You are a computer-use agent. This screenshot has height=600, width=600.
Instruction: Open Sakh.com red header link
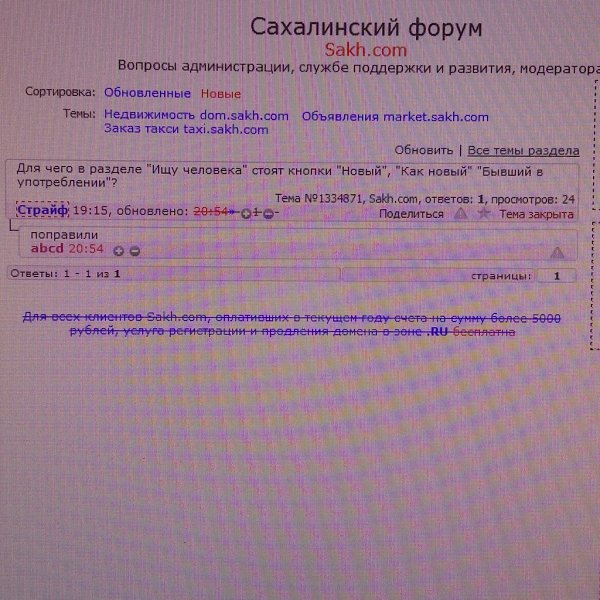(x=366, y=50)
